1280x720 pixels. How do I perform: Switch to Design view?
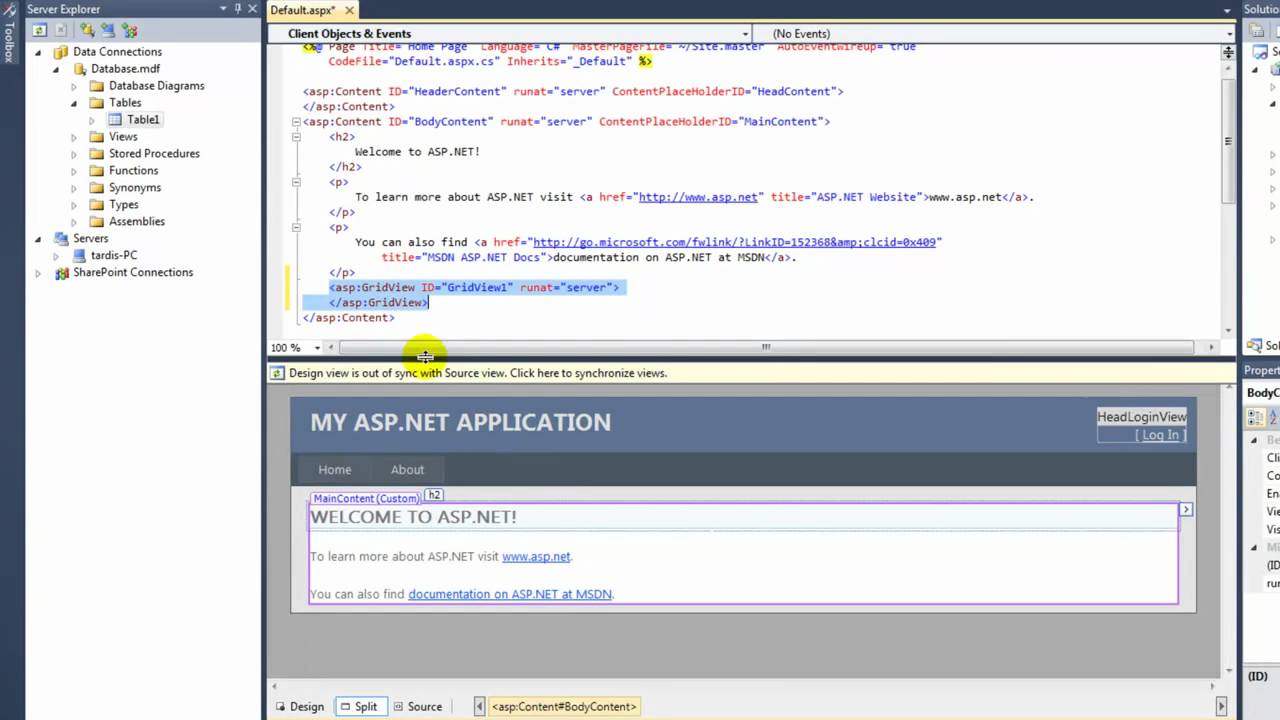coord(299,707)
